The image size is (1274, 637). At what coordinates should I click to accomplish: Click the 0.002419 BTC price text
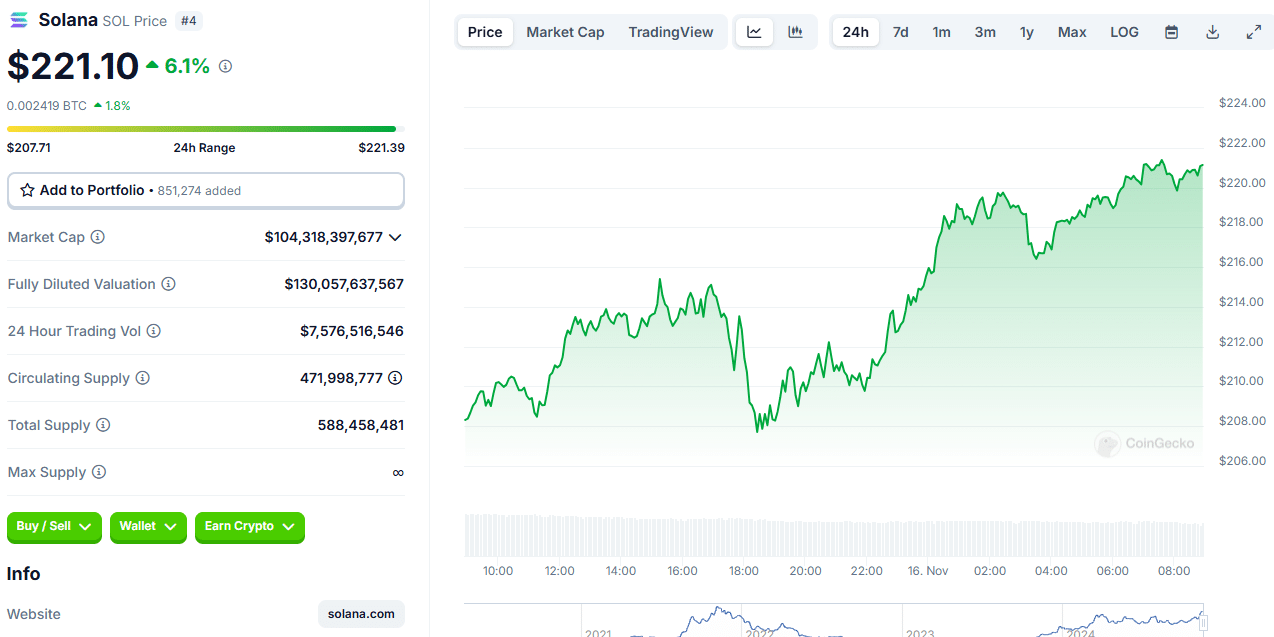47,105
